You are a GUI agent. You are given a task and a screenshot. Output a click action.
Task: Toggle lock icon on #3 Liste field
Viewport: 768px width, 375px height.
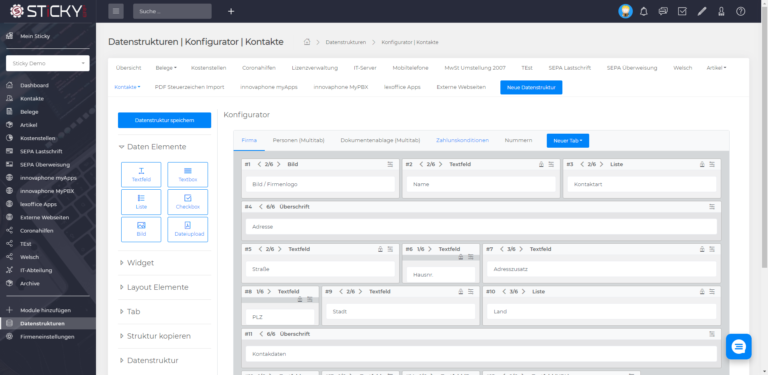click(x=702, y=164)
